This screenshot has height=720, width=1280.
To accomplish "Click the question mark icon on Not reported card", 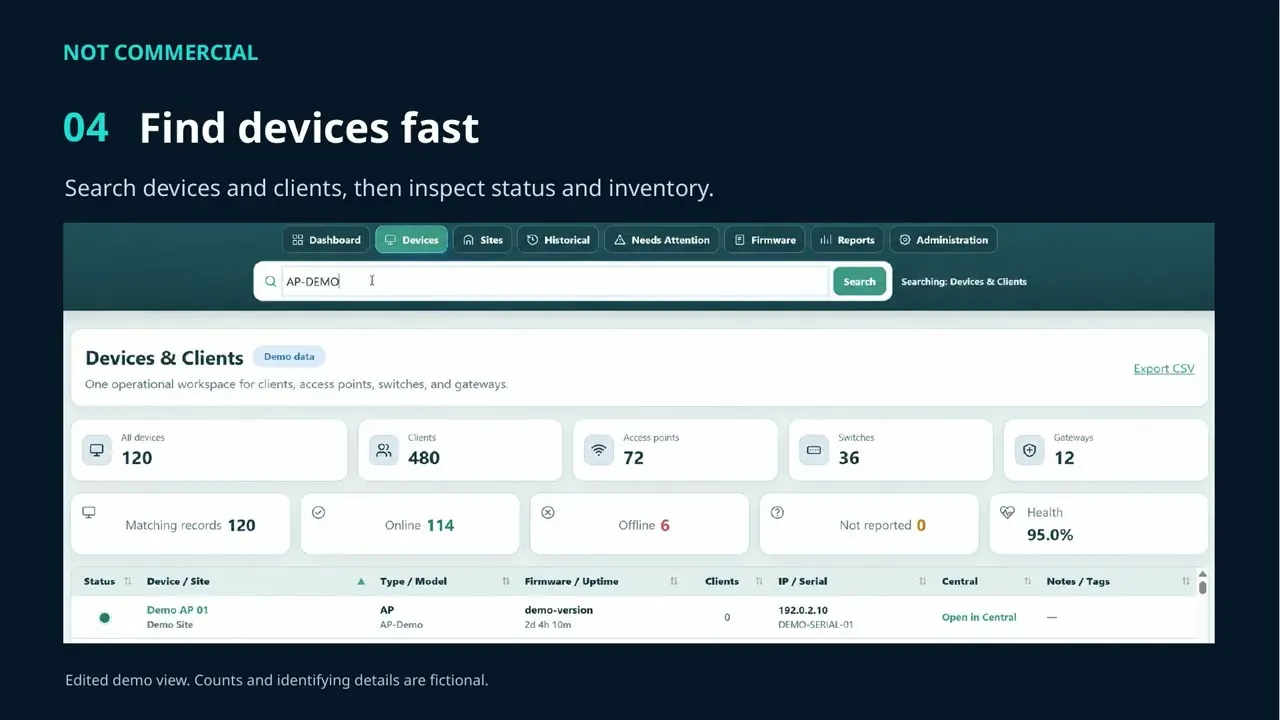I will coord(777,512).
